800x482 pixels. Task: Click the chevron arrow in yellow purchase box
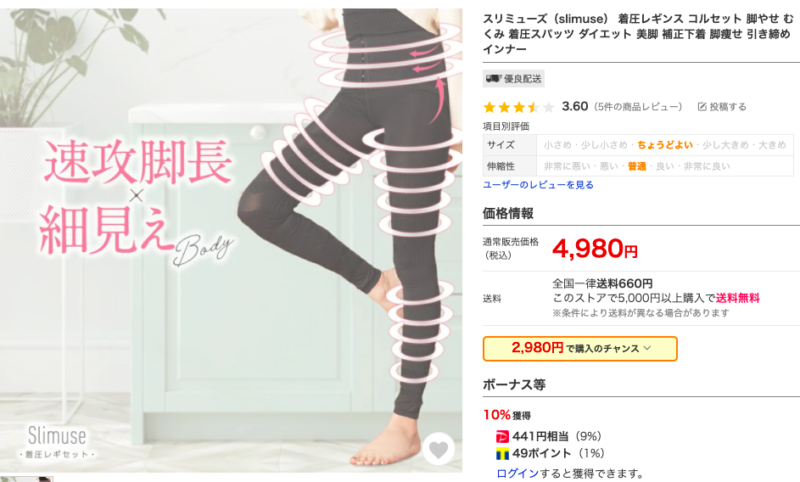click(x=647, y=348)
